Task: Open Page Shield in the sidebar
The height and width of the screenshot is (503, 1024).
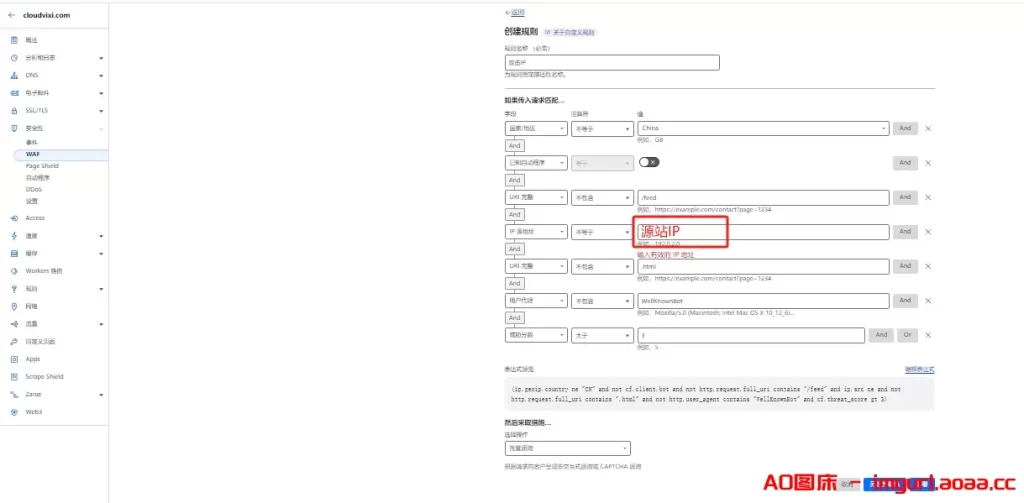Action: point(42,166)
